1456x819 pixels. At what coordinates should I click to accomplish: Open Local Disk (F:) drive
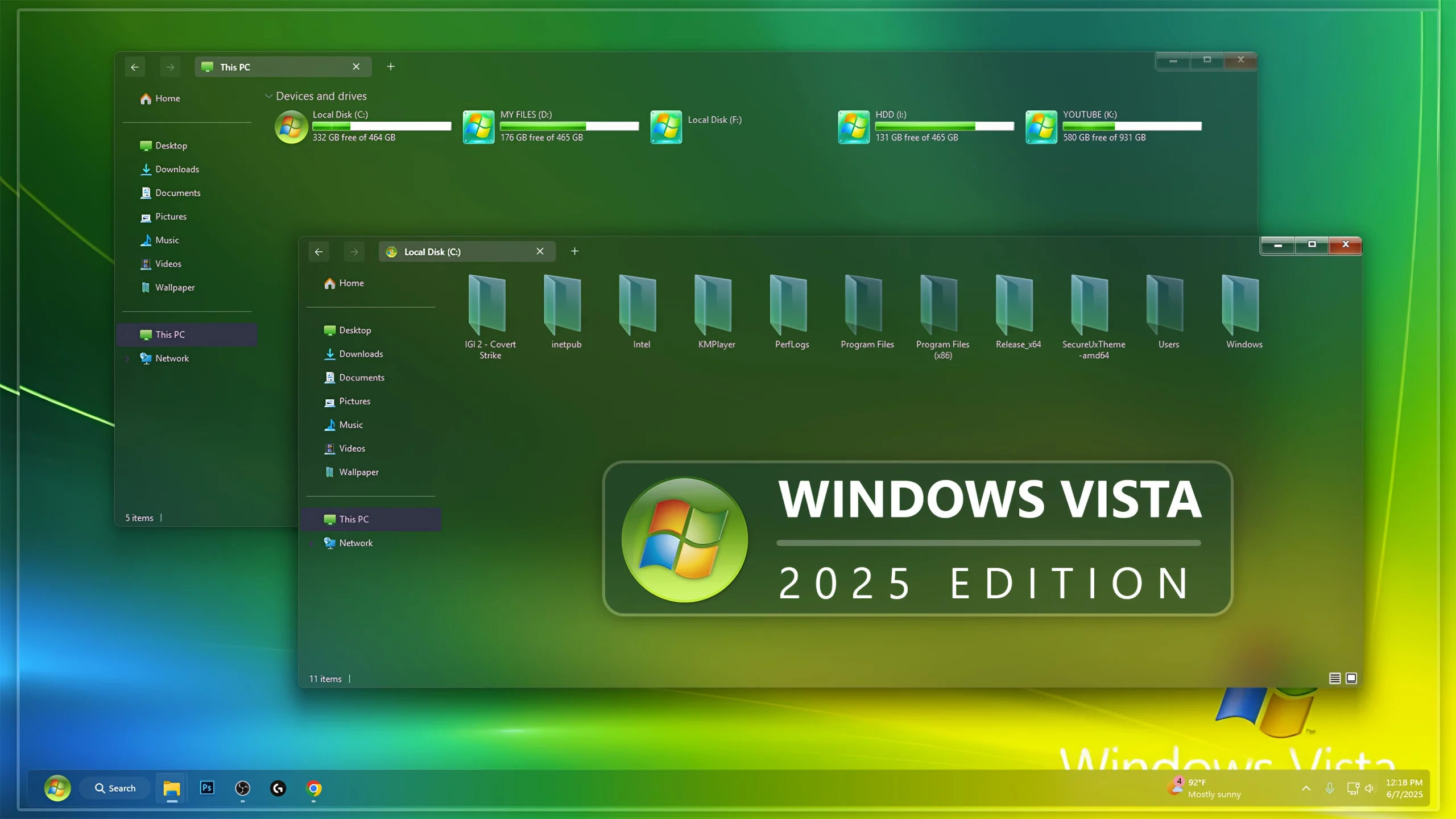tap(697, 126)
